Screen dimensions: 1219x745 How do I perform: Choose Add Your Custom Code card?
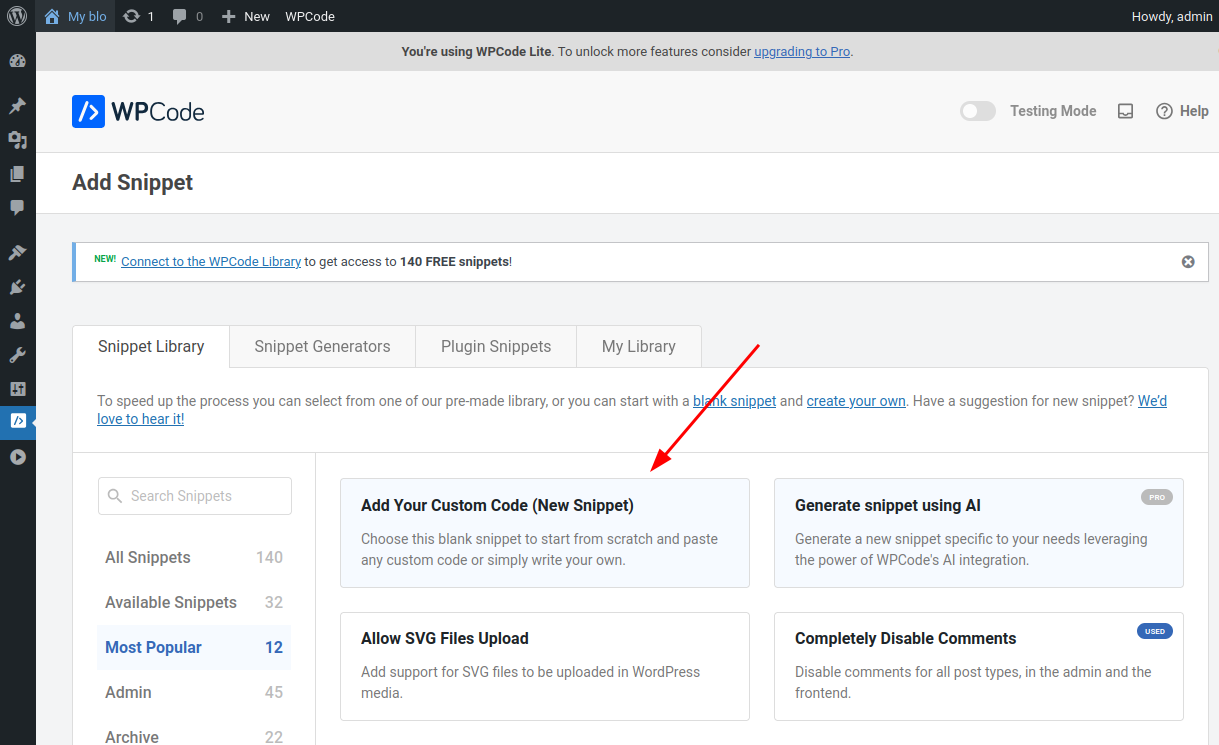pos(545,533)
